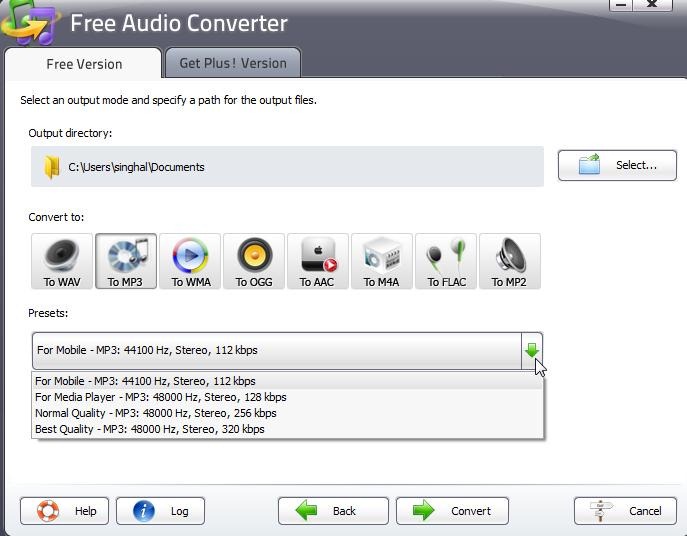Pick Normal Quality 256 kbps preset
Screen dimensions: 687x536
tap(155, 413)
